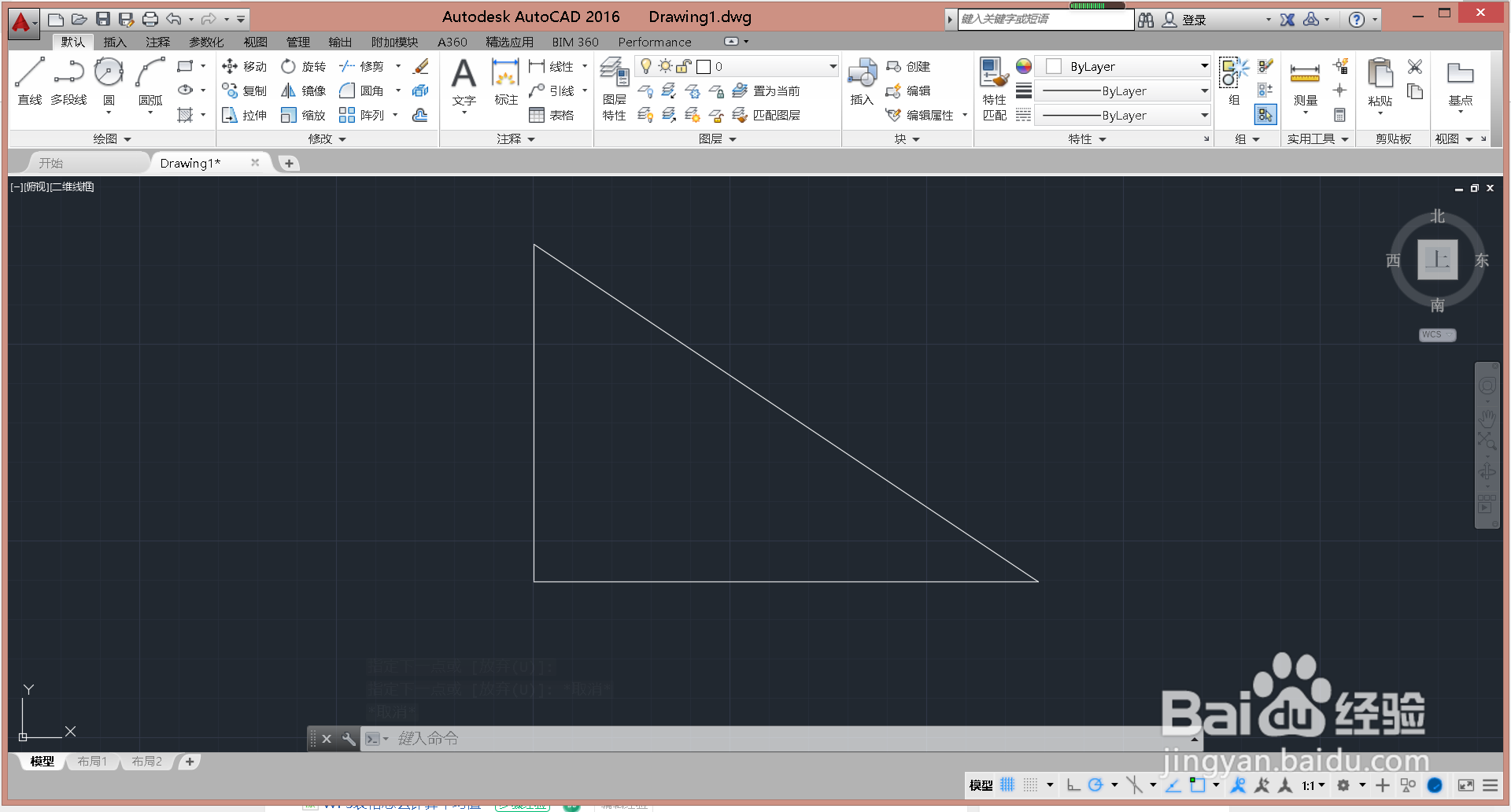Select the Line (直线) drawing tool

point(30,80)
